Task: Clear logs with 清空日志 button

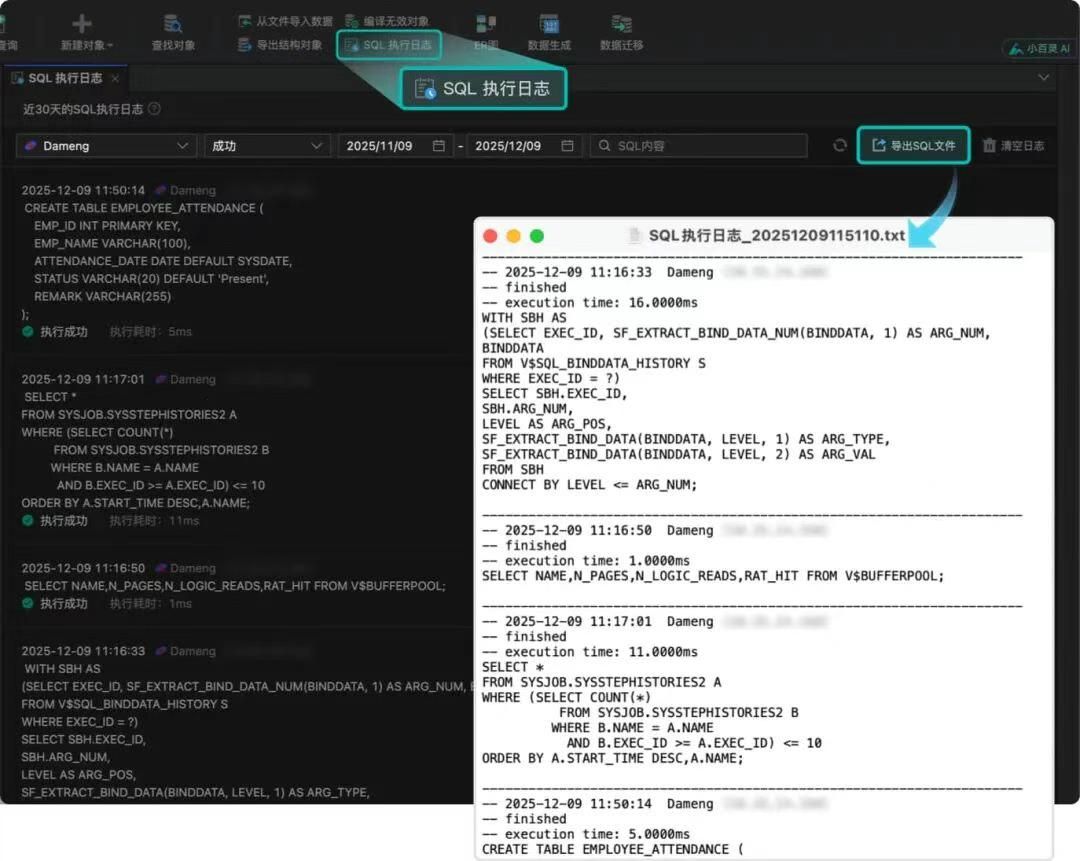Action: [1013, 145]
